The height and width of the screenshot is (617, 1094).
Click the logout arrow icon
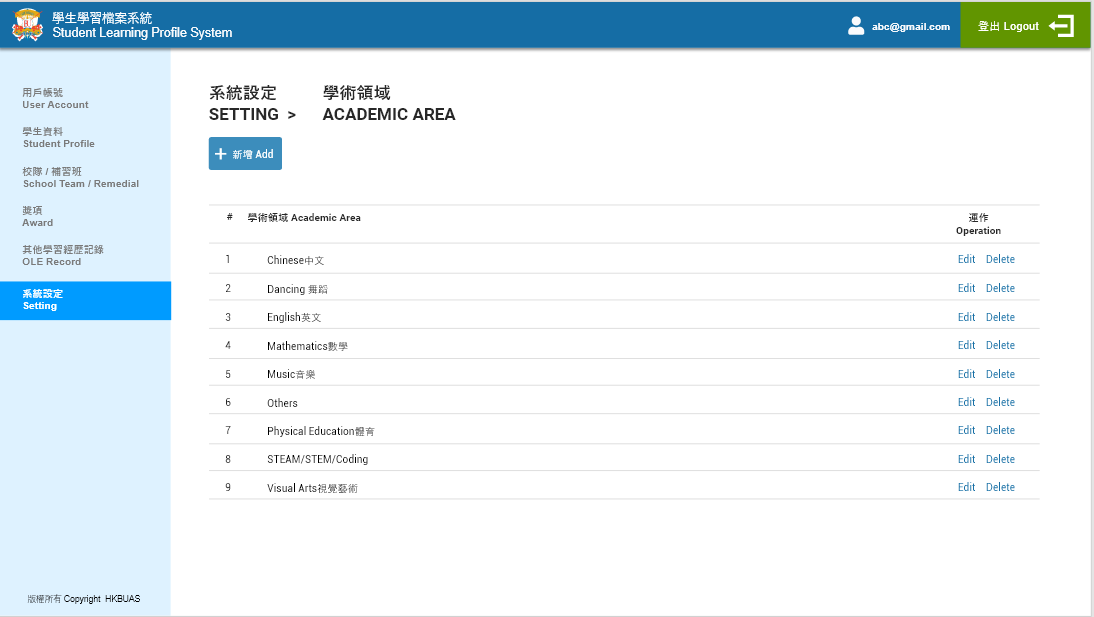click(1061, 26)
